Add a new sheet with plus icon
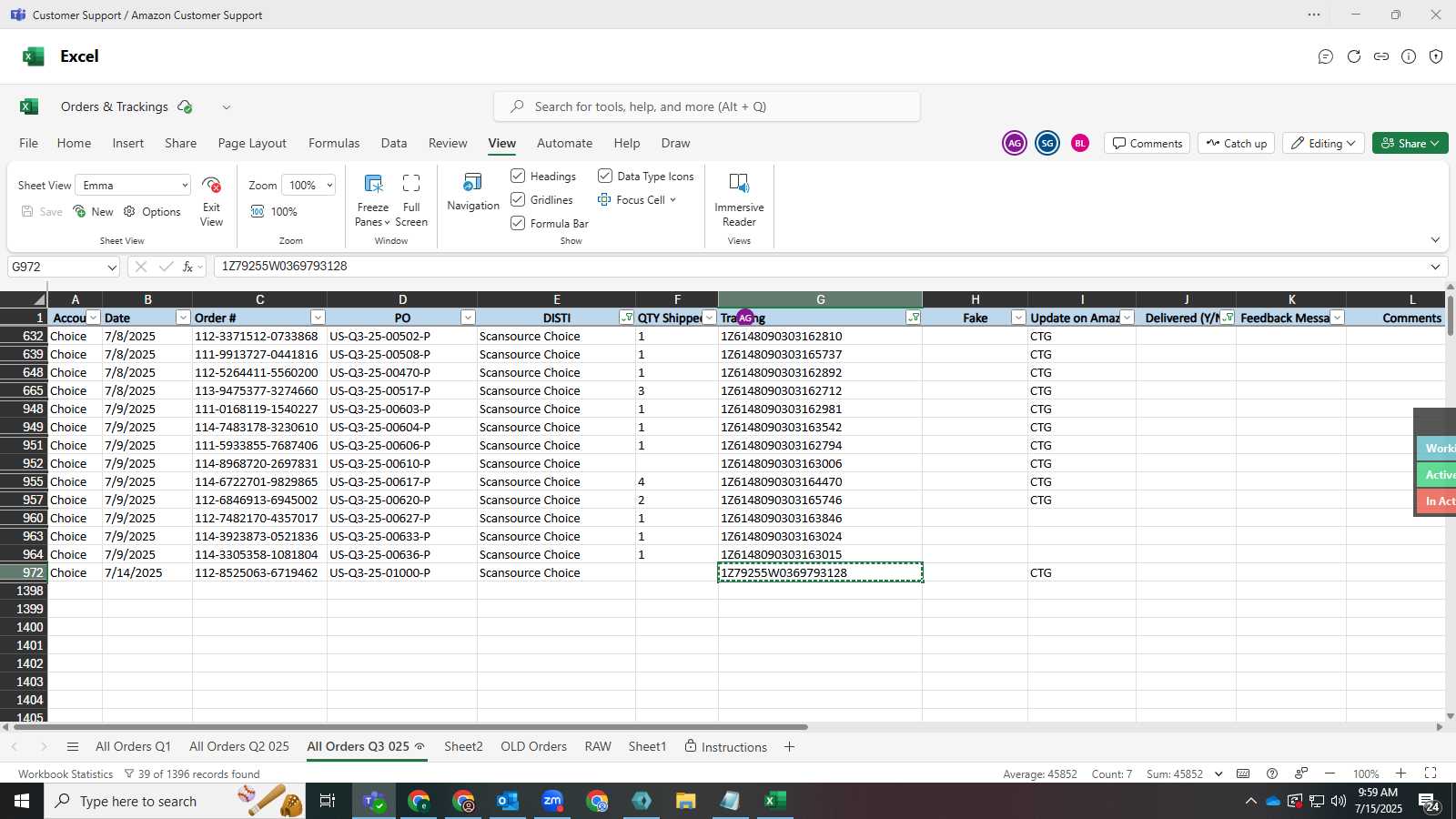This screenshot has height=819, width=1456. pyautogui.click(x=789, y=747)
